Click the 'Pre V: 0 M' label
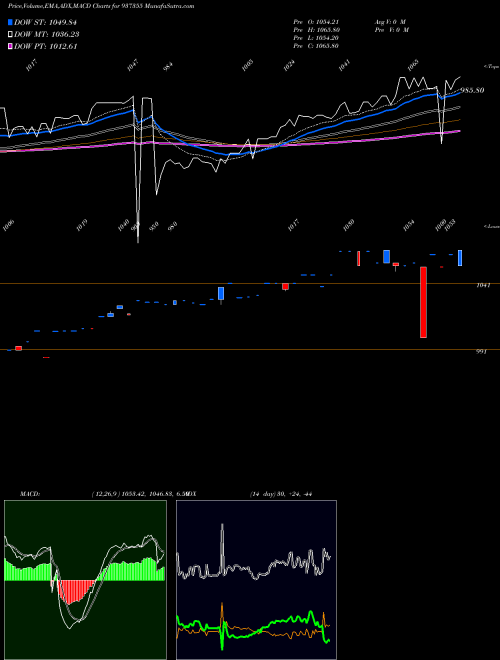Viewport: 500px width, 660px height. click(x=391, y=30)
